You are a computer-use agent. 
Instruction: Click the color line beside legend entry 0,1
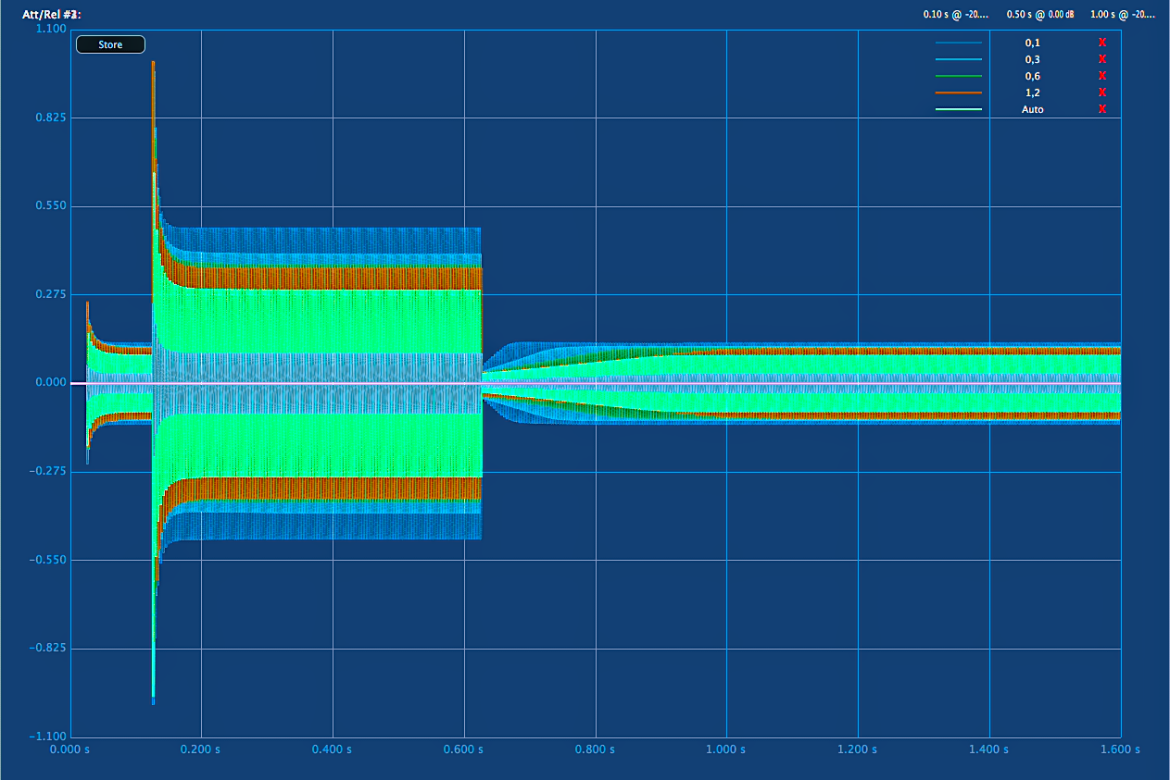[x=959, y=43]
